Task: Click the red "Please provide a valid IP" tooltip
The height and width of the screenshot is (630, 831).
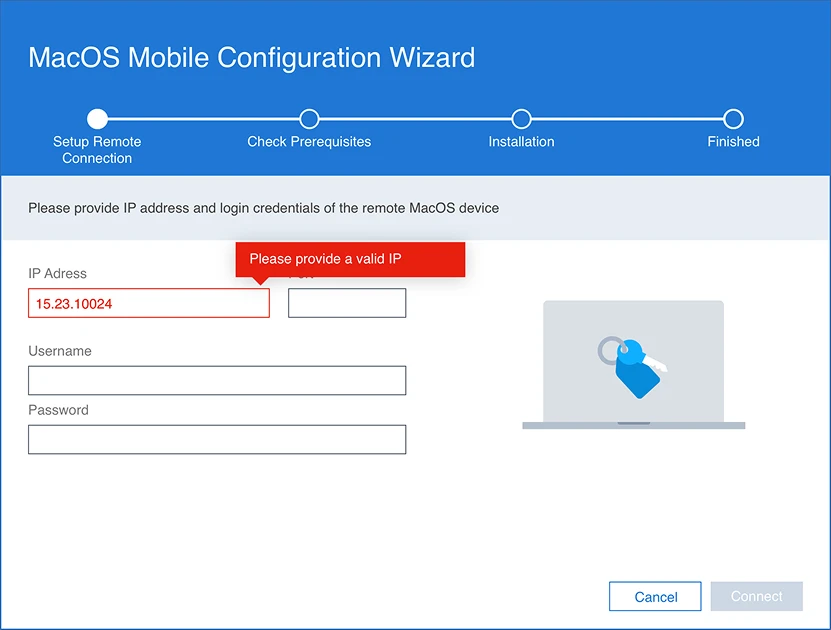Action: click(x=350, y=259)
